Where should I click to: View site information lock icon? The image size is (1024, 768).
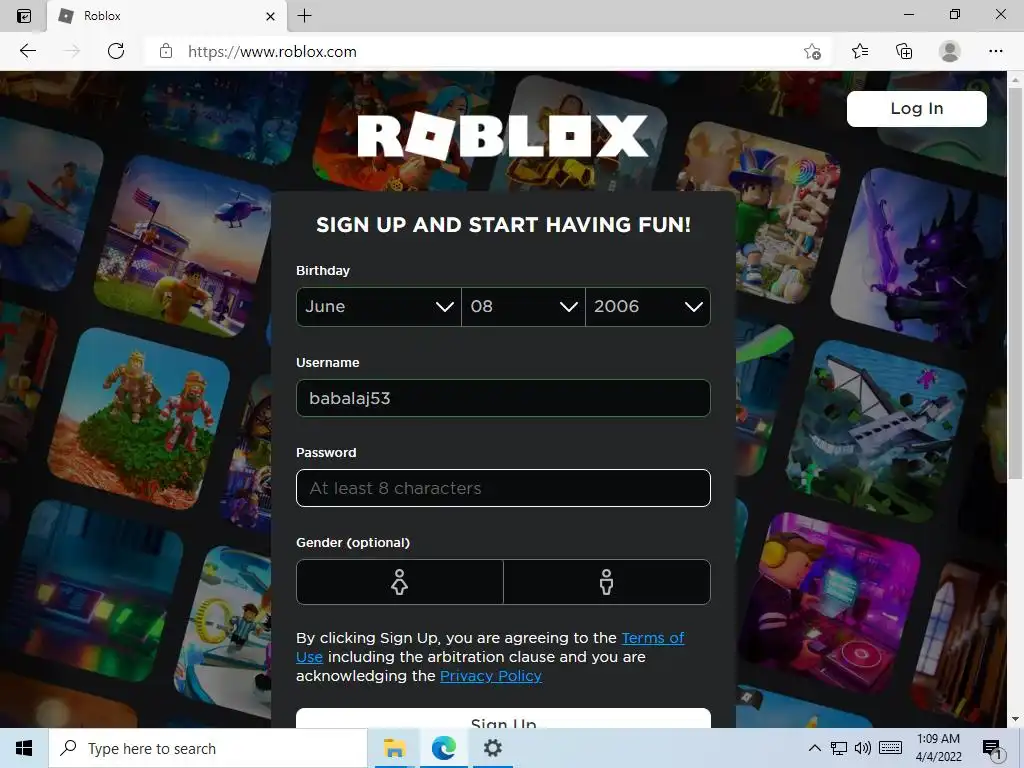(166, 51)
